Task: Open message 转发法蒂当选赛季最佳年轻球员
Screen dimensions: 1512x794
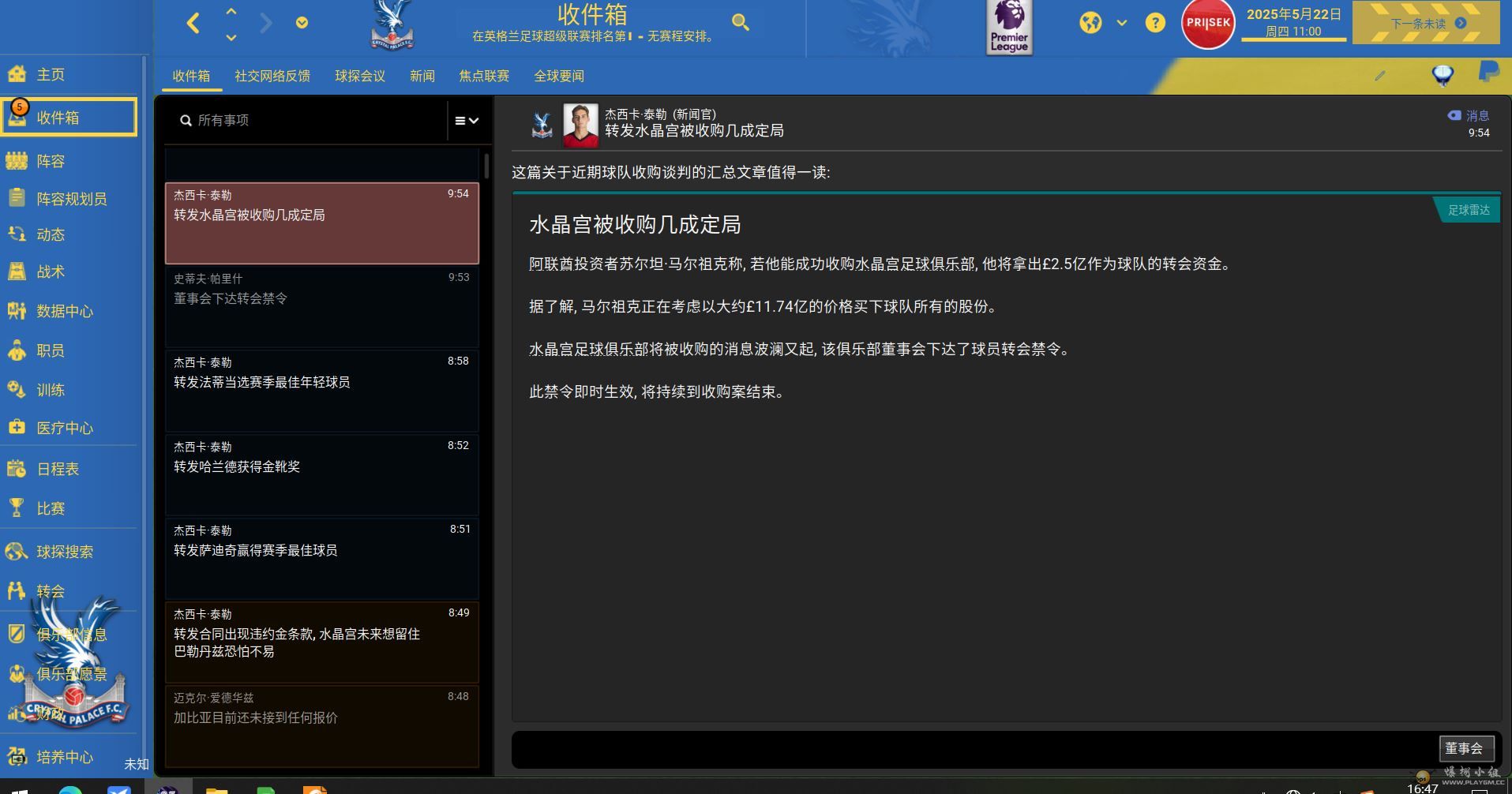Action: (322, 391)
